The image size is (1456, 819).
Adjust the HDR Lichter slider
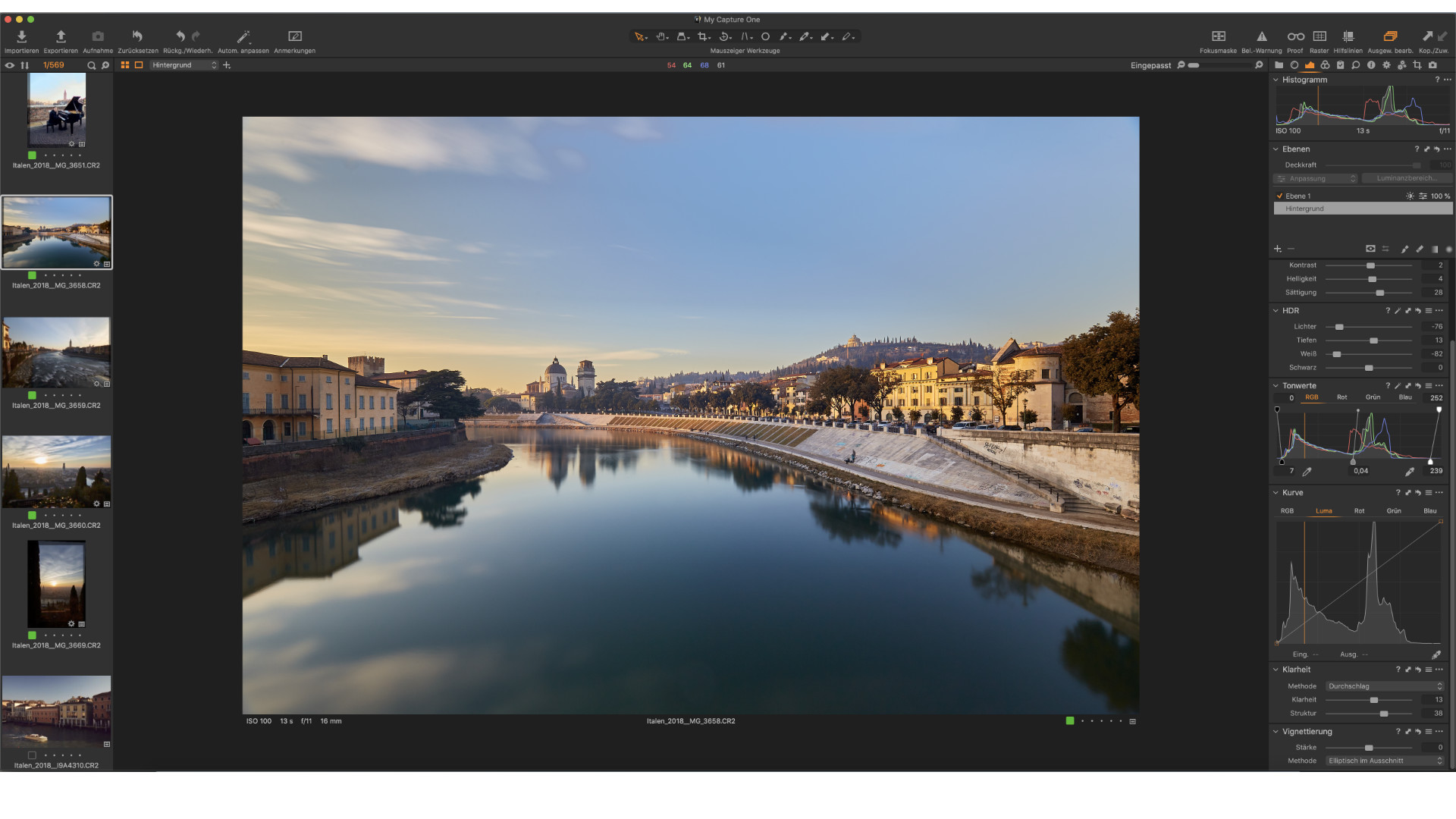coord(1370,327)
